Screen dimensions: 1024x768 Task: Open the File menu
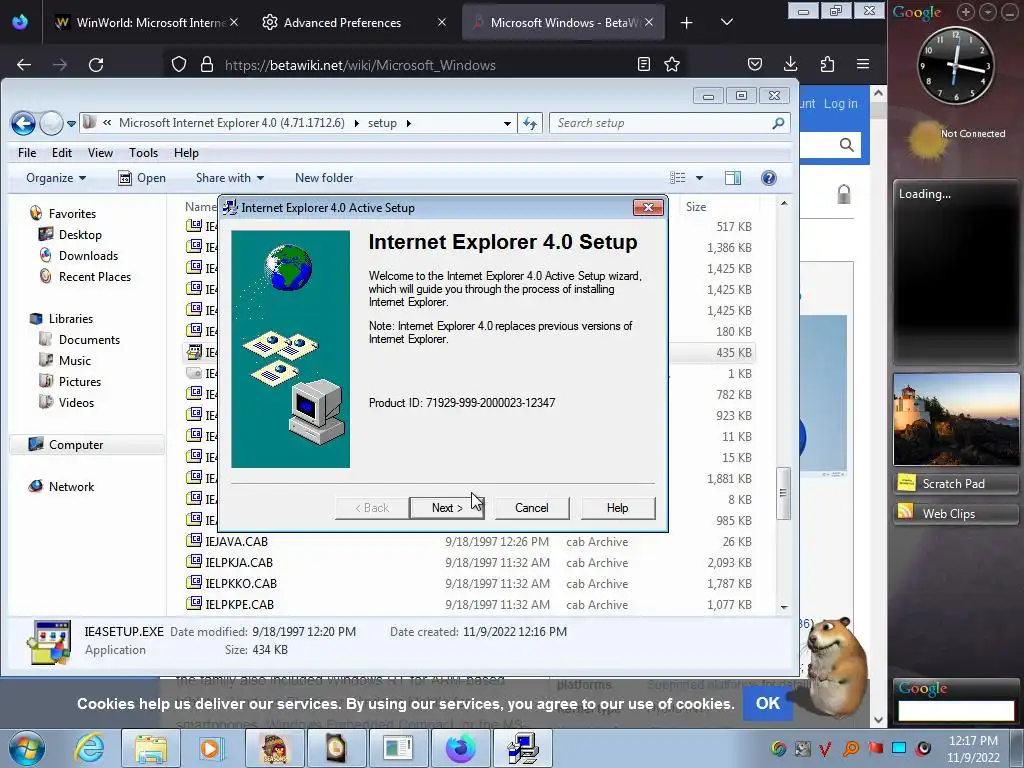(x=27, y=153)
